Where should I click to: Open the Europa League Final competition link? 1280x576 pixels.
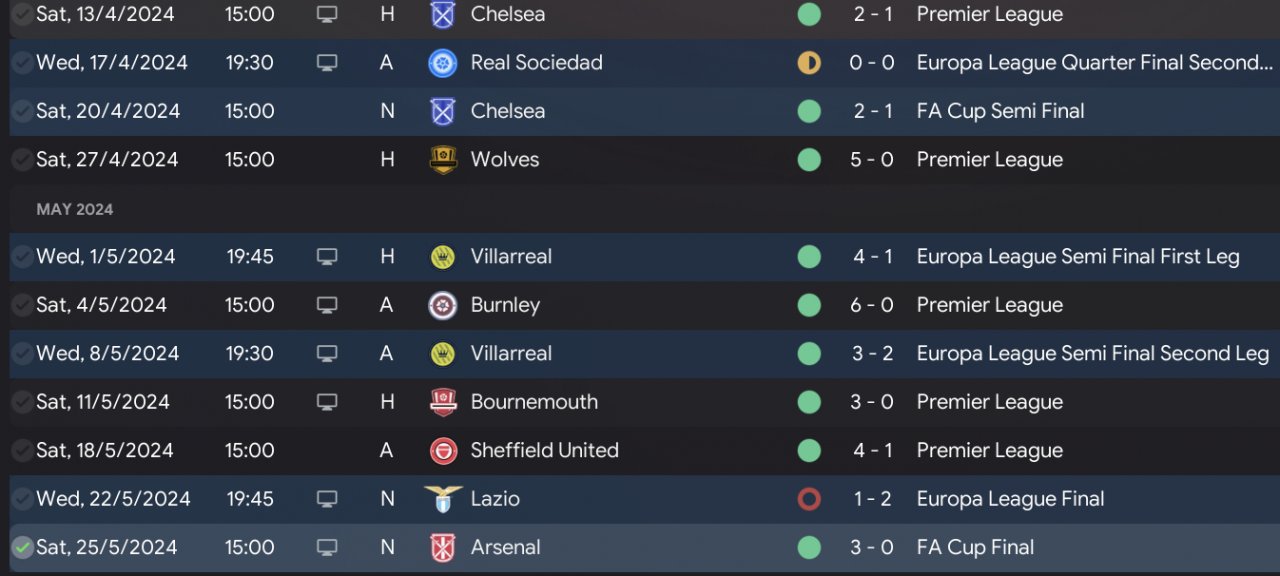click(1010, 499)
